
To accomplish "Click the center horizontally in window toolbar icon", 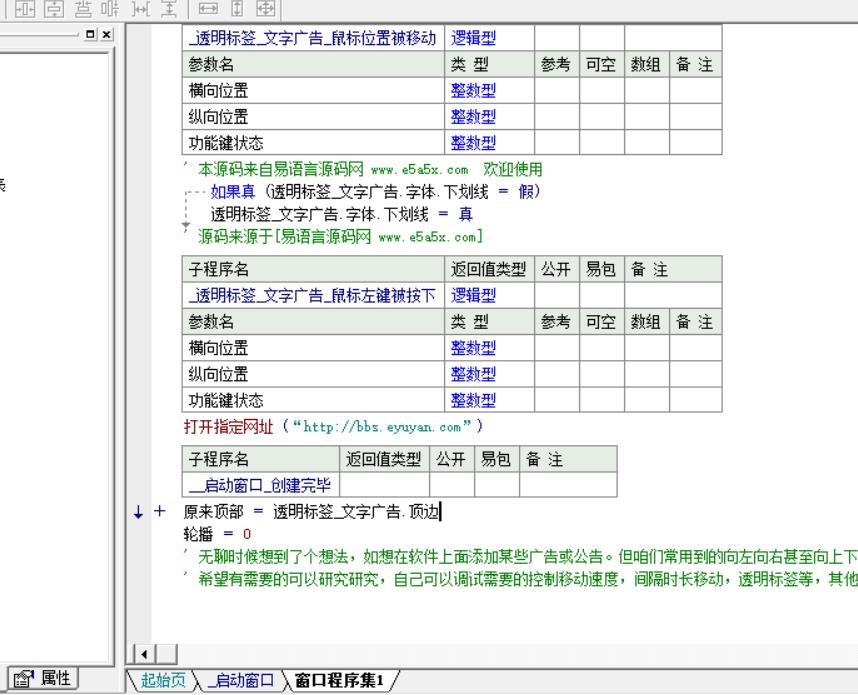I will (25, 8).
